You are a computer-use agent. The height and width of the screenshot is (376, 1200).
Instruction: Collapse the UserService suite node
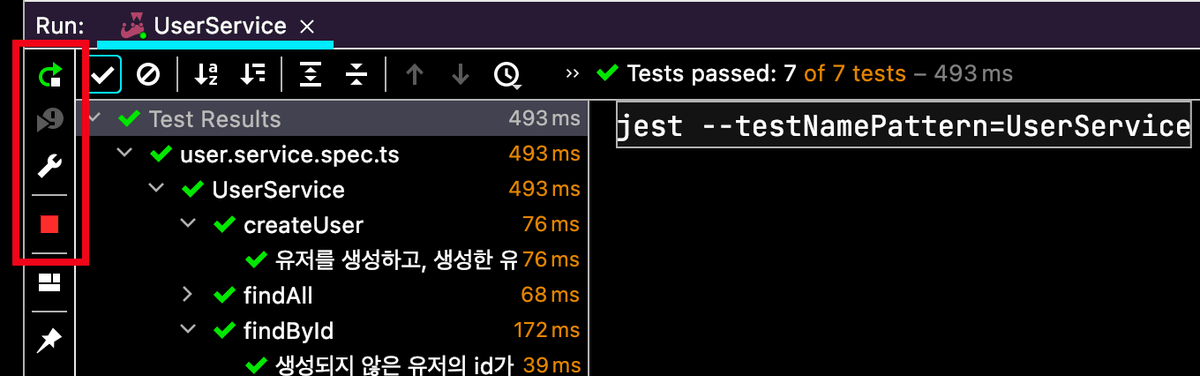coord(157,190)
